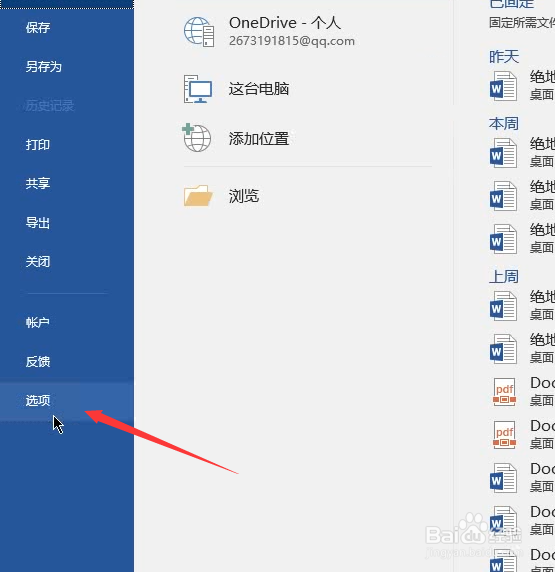Select 共享 in the left menu
Viewport: 555px width, 572px height.
pyautogui.click(x=38, y=183)
